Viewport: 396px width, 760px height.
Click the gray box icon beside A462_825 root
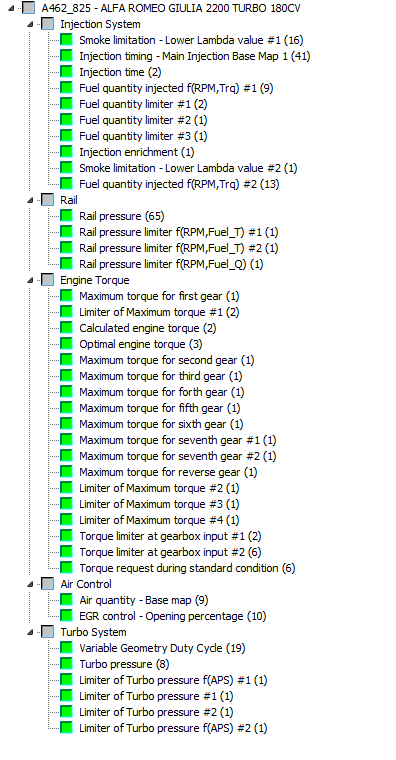[x=29, y=8]
